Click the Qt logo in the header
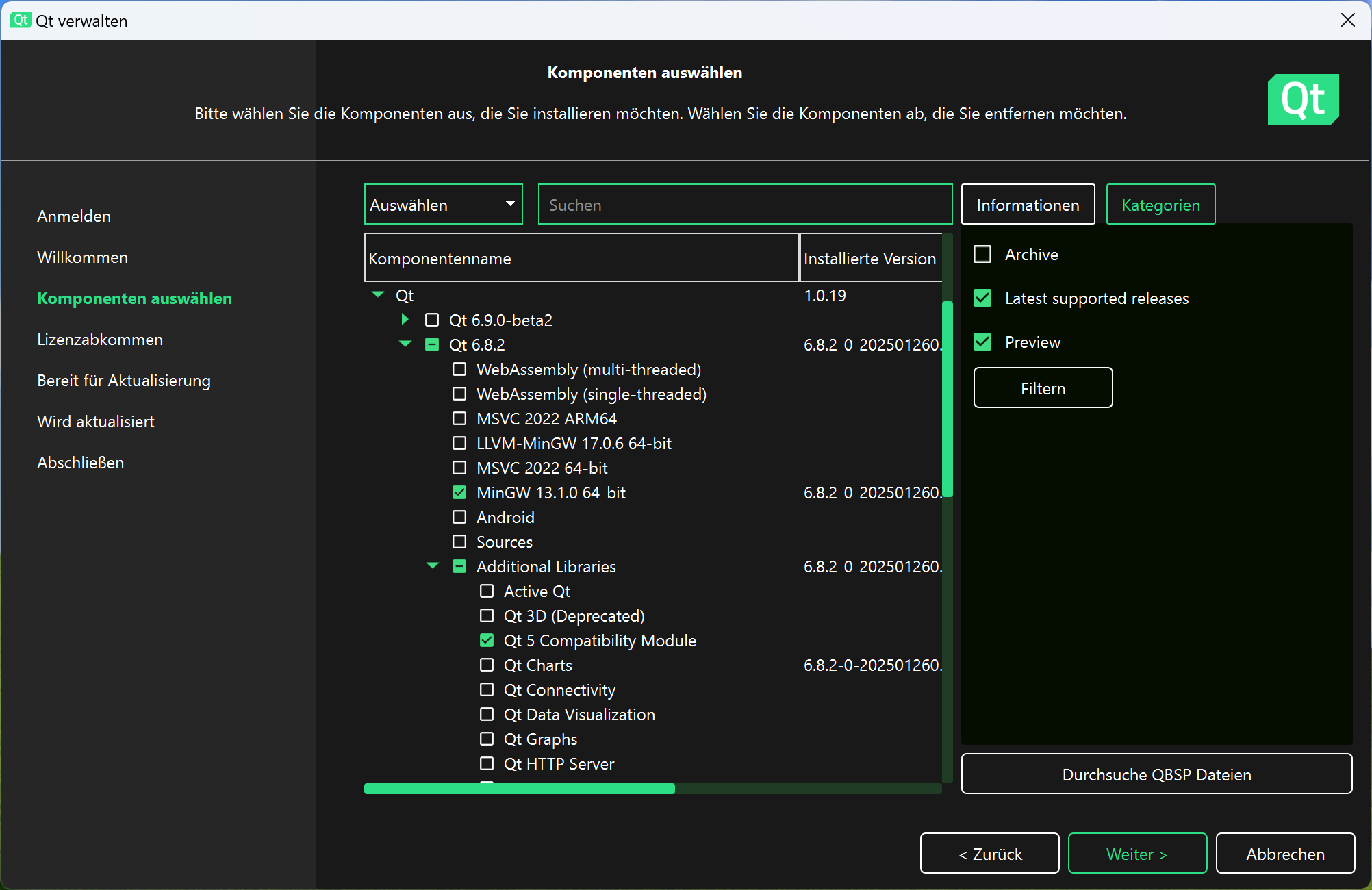1372x890 pixels. (1303, 99)
